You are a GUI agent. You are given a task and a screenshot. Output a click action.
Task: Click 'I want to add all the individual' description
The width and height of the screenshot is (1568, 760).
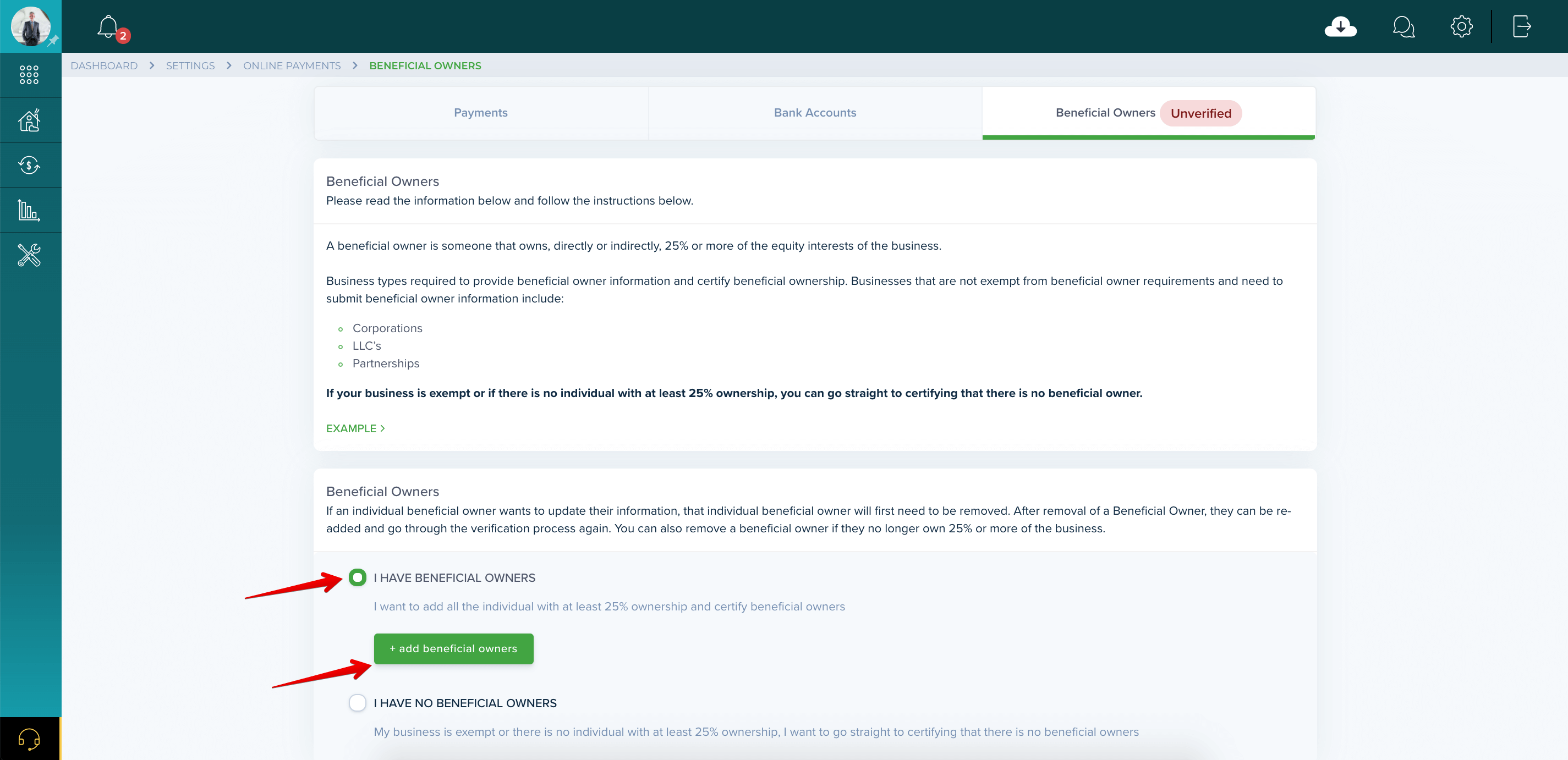(x=609, y=607)
